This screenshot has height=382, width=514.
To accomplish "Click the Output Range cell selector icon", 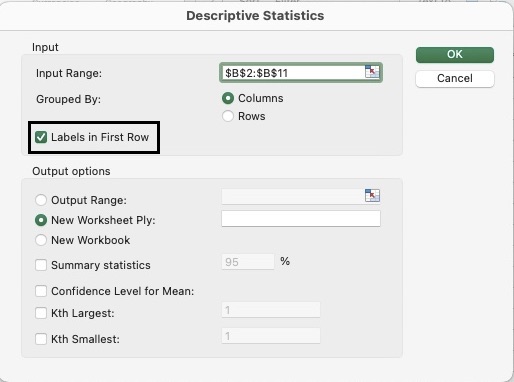I will (x=372, y=196).
